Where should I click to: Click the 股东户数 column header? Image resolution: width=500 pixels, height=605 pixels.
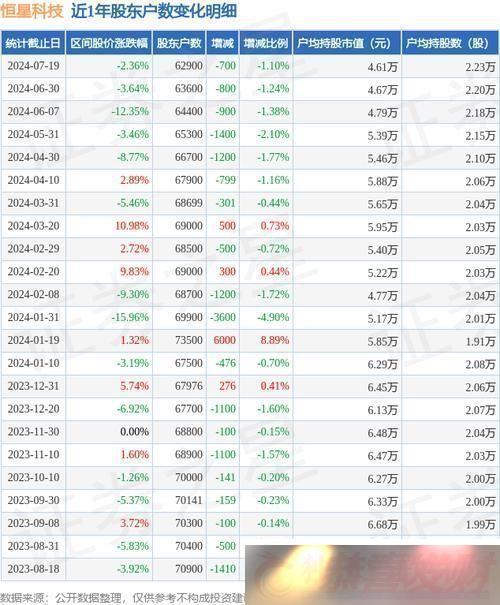click(179, 43)
